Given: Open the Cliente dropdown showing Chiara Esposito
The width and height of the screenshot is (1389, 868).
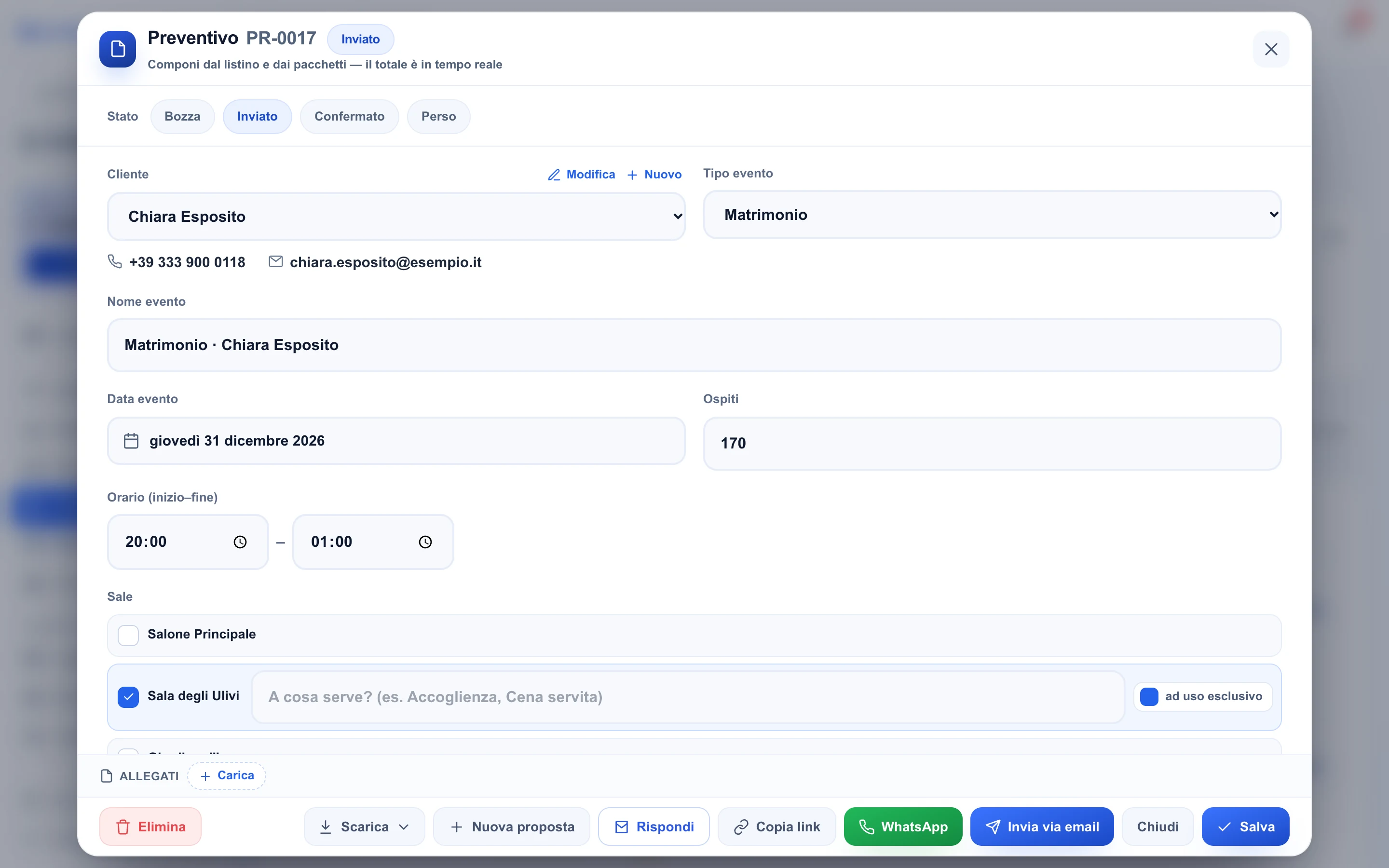Looking at the screenshot, I should point(396,217).
